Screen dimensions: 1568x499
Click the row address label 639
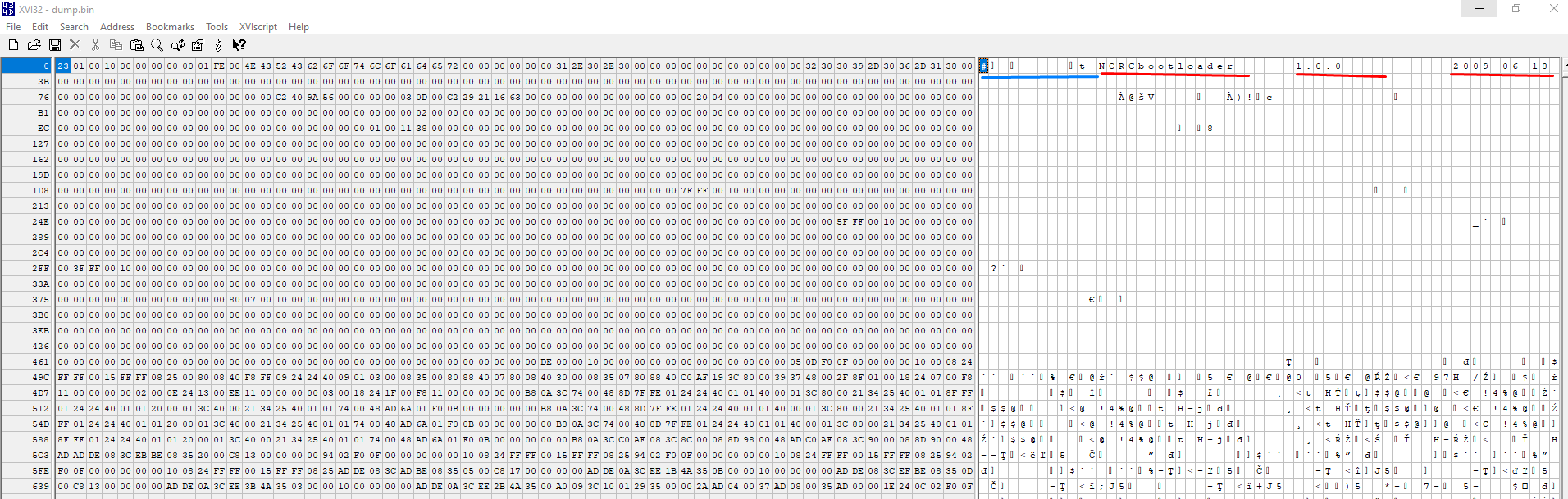tap(28, 486)
